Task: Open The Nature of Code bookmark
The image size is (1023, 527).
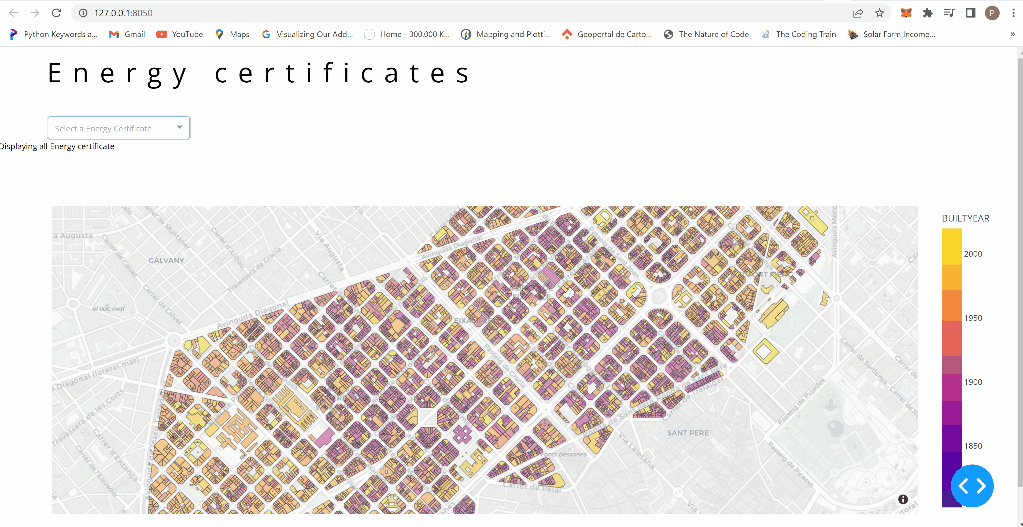Action: coord(705,34)
